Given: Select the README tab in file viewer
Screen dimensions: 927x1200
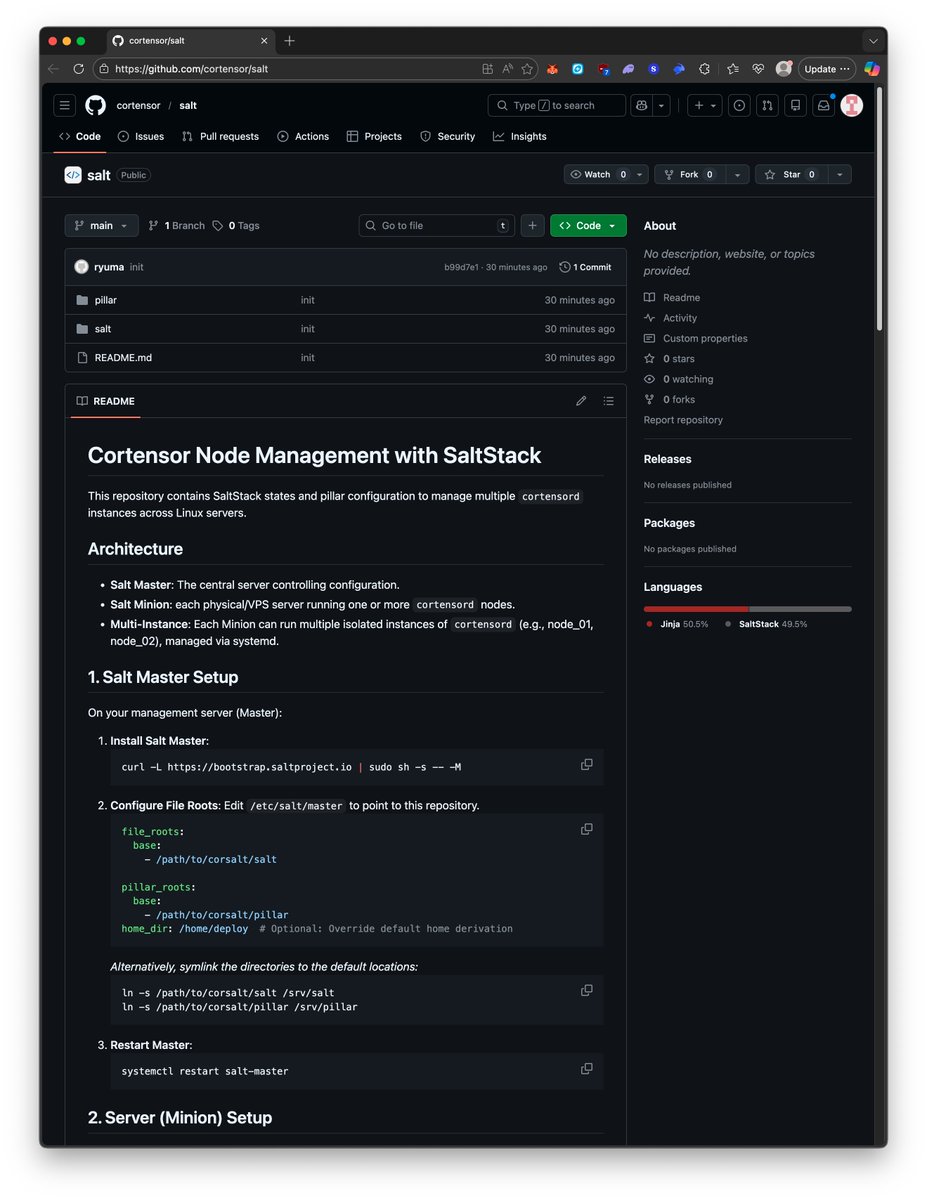Looking at the screenshot, I should 105,401.
